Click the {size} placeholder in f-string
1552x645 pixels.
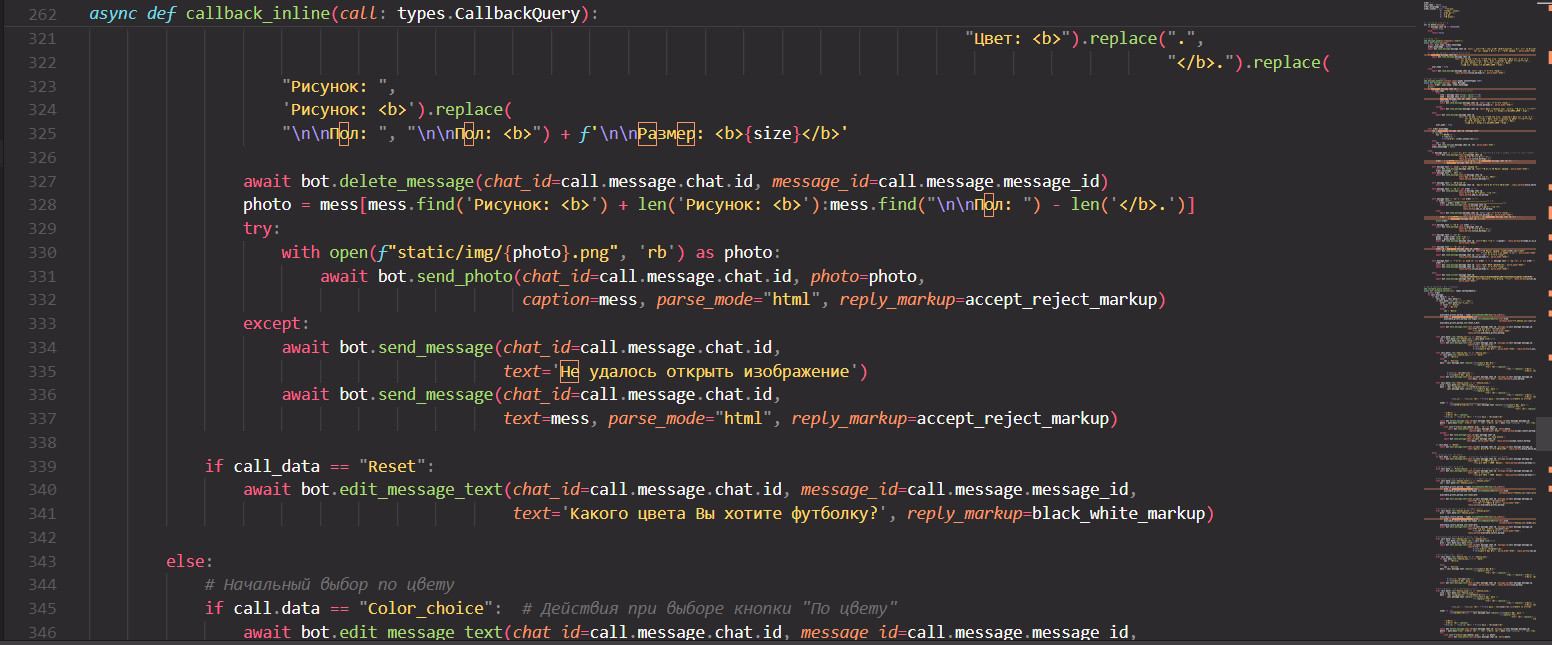770,134
